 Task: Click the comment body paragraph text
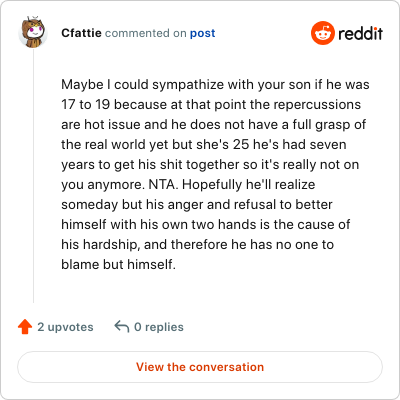click(x=215, y=174)
